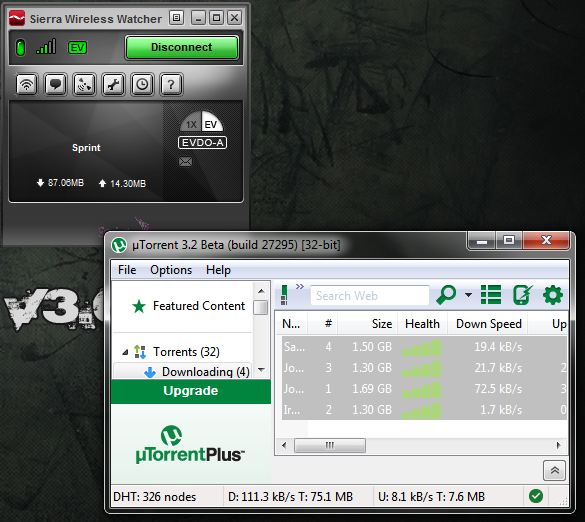Click the 14.30MB uploaded data counter
Screen dimensions: 585x522
coord(122,184)
